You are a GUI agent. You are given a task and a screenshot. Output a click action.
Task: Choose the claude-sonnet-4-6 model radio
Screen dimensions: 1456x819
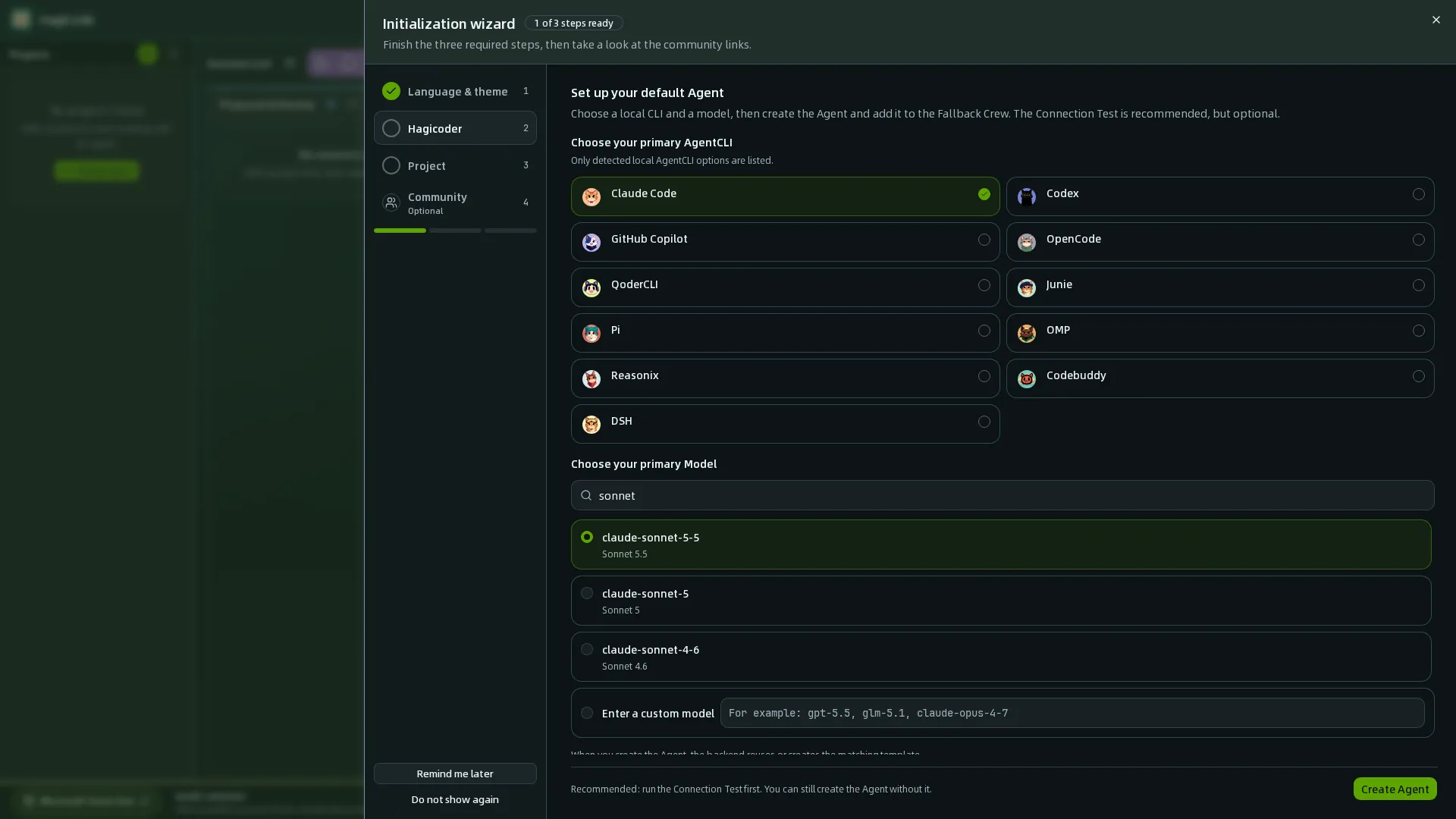pos(586,649)
